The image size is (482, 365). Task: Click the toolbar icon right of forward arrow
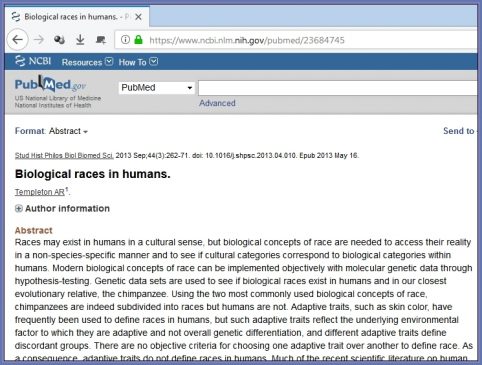(x=59, y=40)
